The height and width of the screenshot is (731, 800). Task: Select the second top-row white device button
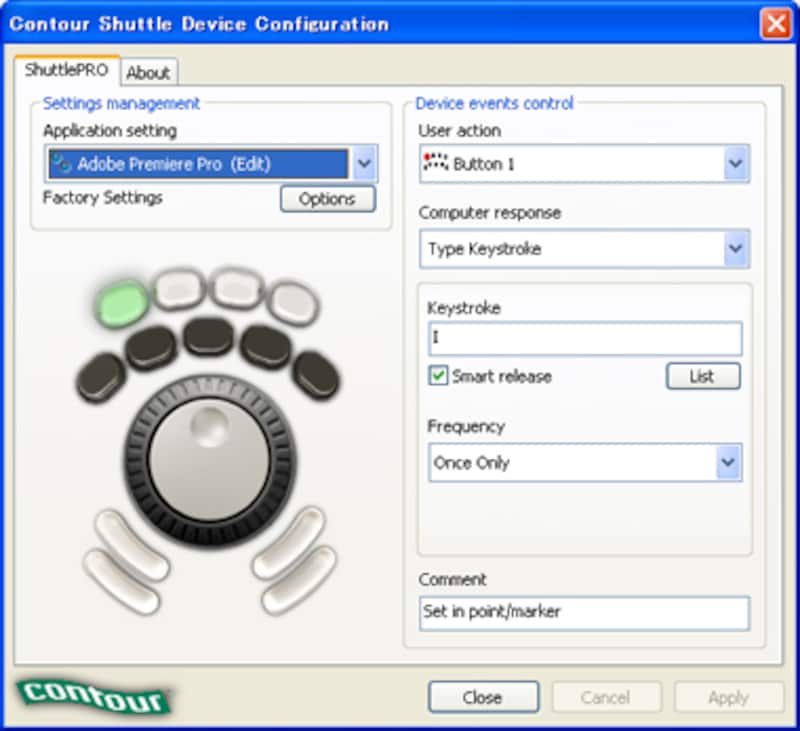pos(180,288)
